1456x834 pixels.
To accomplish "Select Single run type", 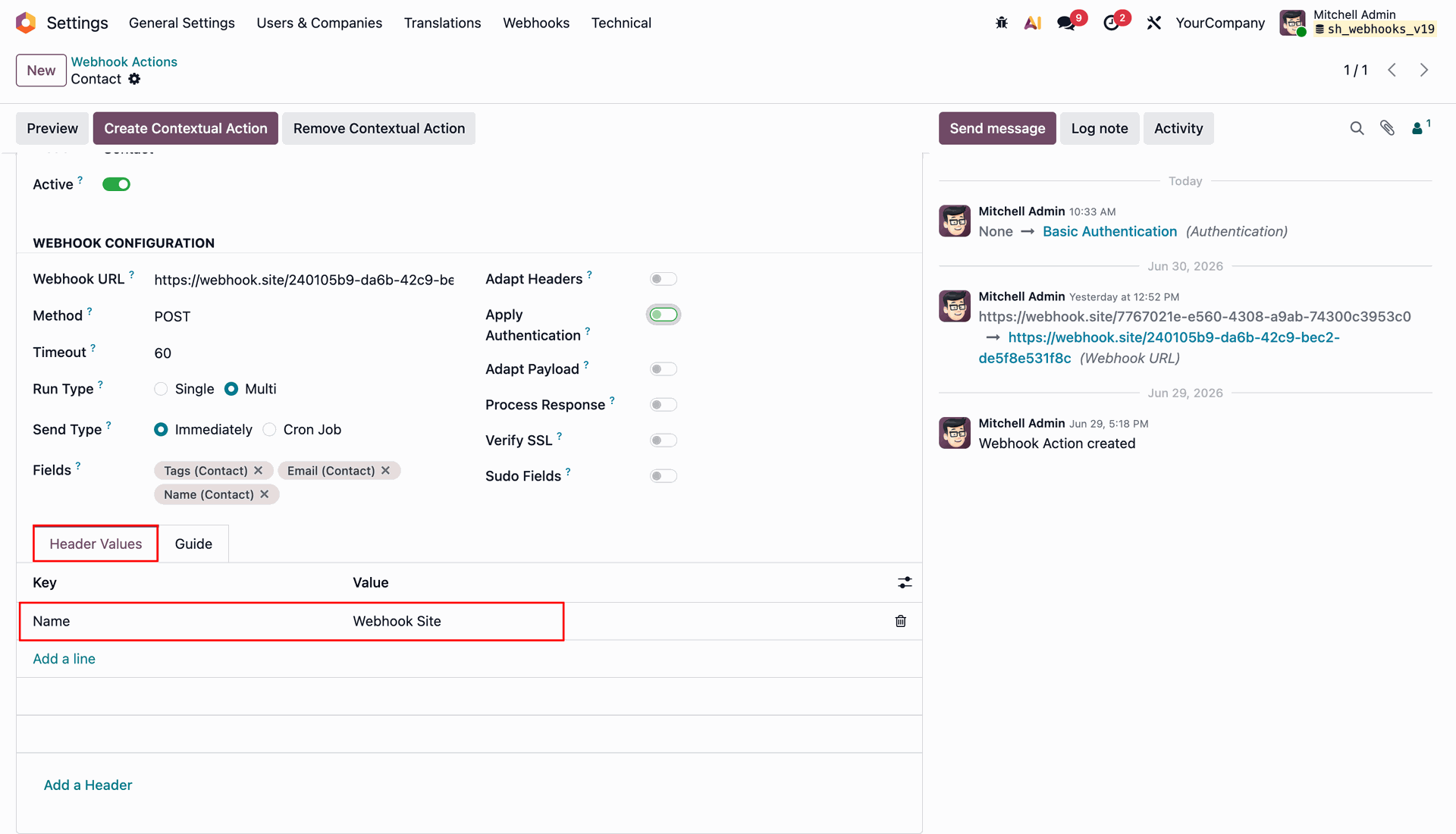I will click(161, 389).
